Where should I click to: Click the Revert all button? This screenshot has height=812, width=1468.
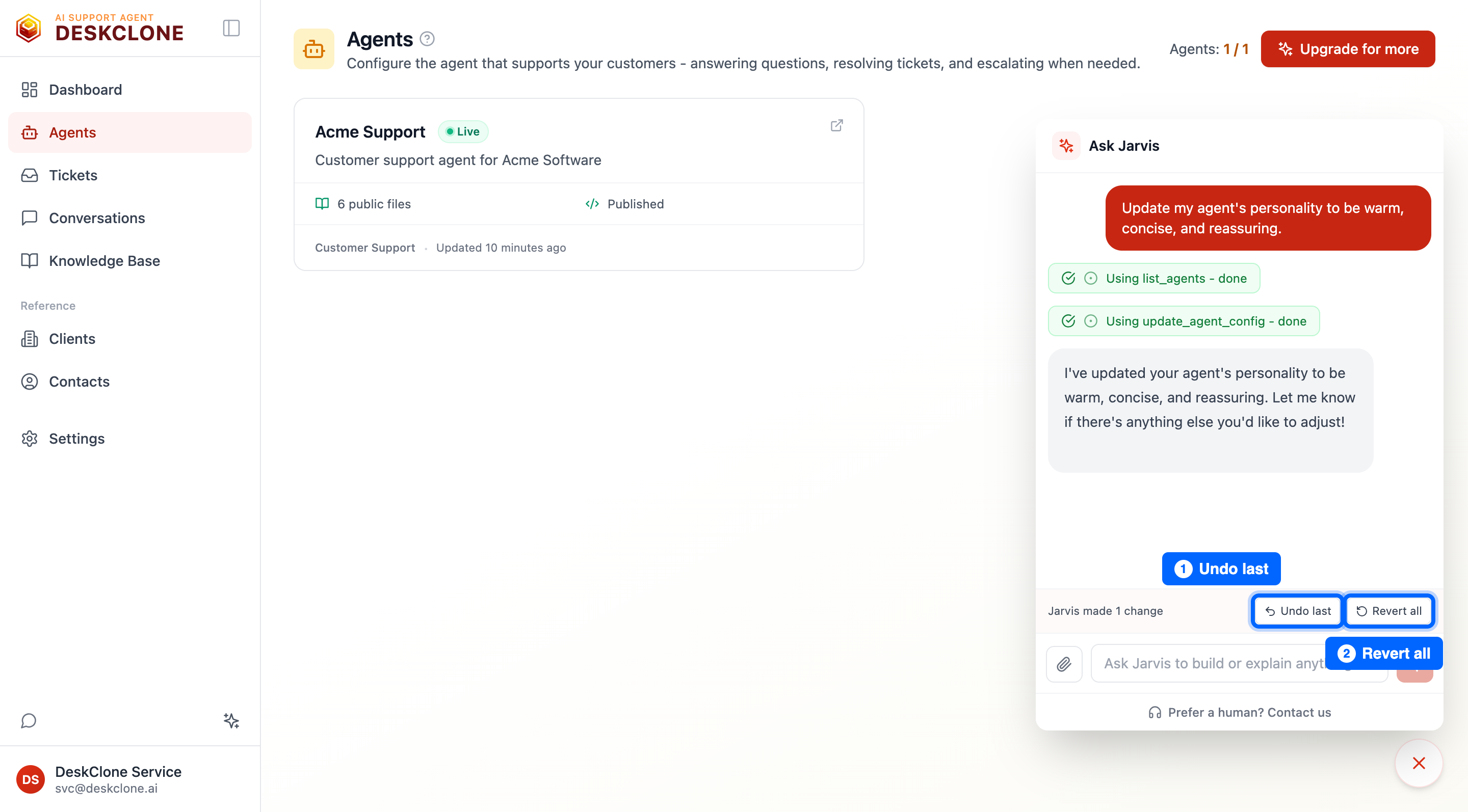(1388, 610)
